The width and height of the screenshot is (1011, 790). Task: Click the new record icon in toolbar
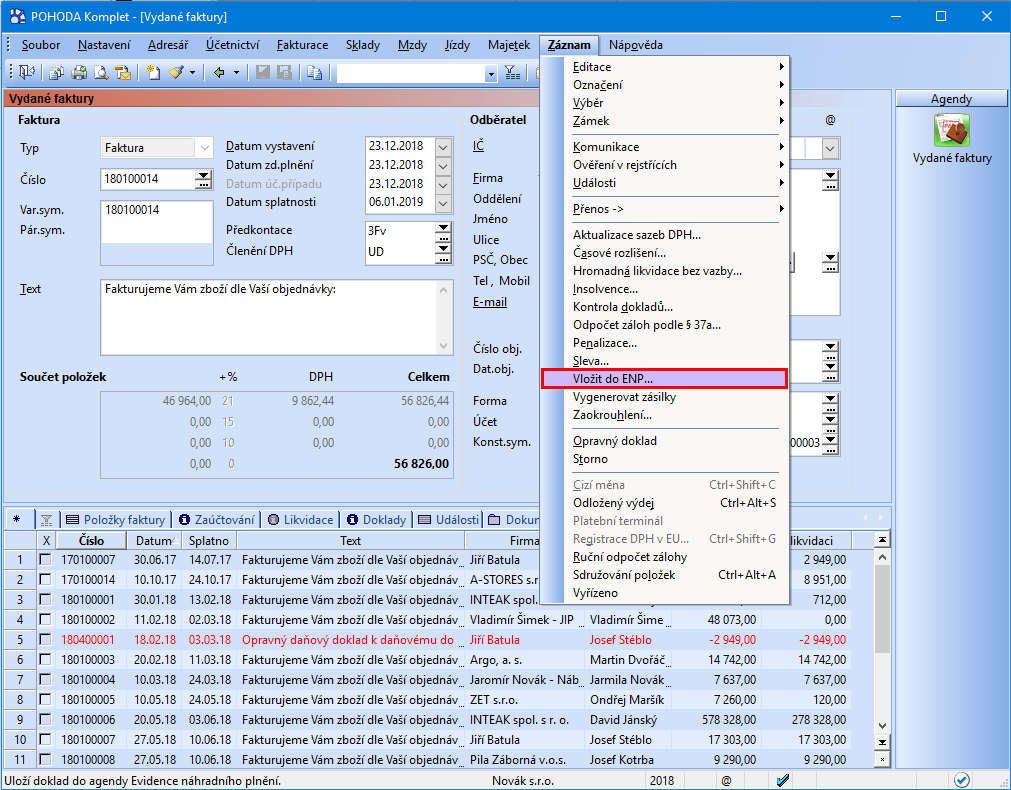click(152, 72)
